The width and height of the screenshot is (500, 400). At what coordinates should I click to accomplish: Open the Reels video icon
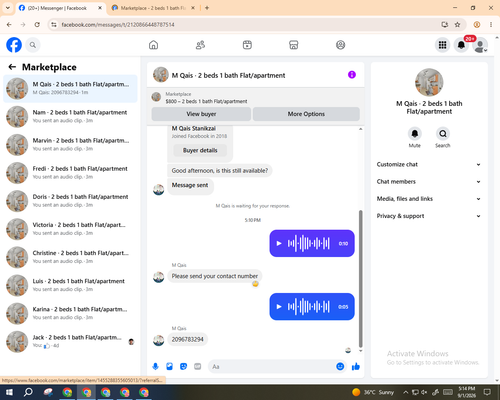pyautogui.click(x=247, y=45)
